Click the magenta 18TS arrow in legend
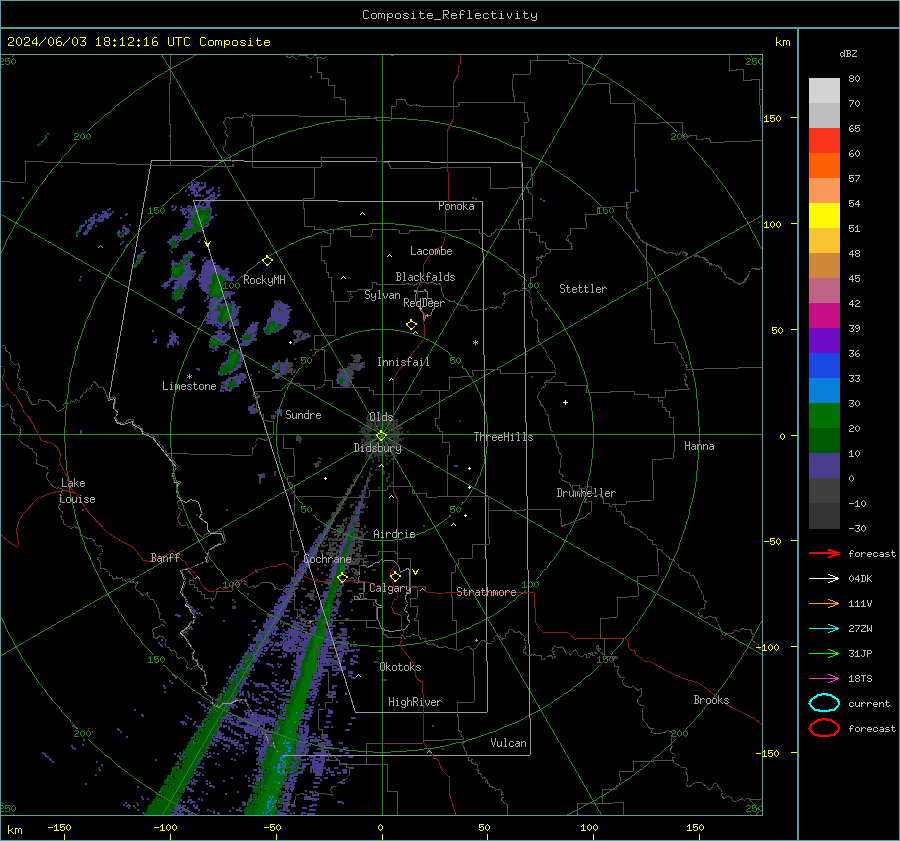This screenshot has width=900, height=841. coord(824,679)
